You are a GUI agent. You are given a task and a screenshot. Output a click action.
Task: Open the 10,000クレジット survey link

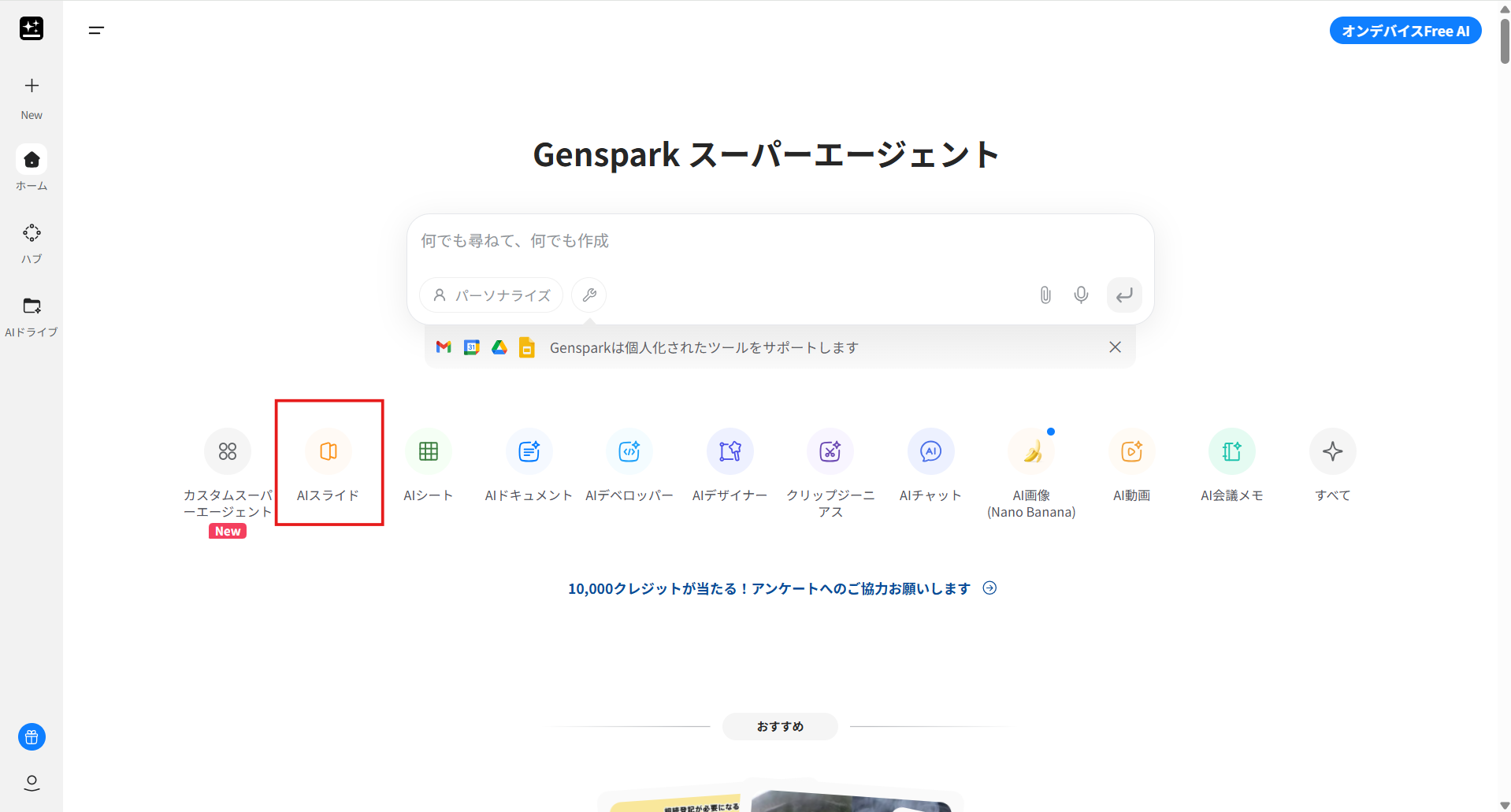[780, 588]
